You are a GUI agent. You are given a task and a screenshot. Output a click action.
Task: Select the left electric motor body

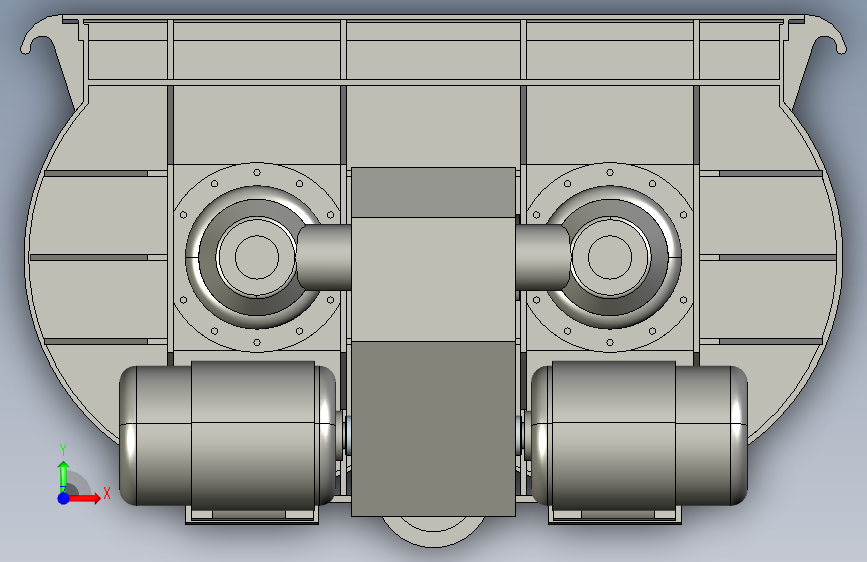pyautogui.click(x=227, y=434)
